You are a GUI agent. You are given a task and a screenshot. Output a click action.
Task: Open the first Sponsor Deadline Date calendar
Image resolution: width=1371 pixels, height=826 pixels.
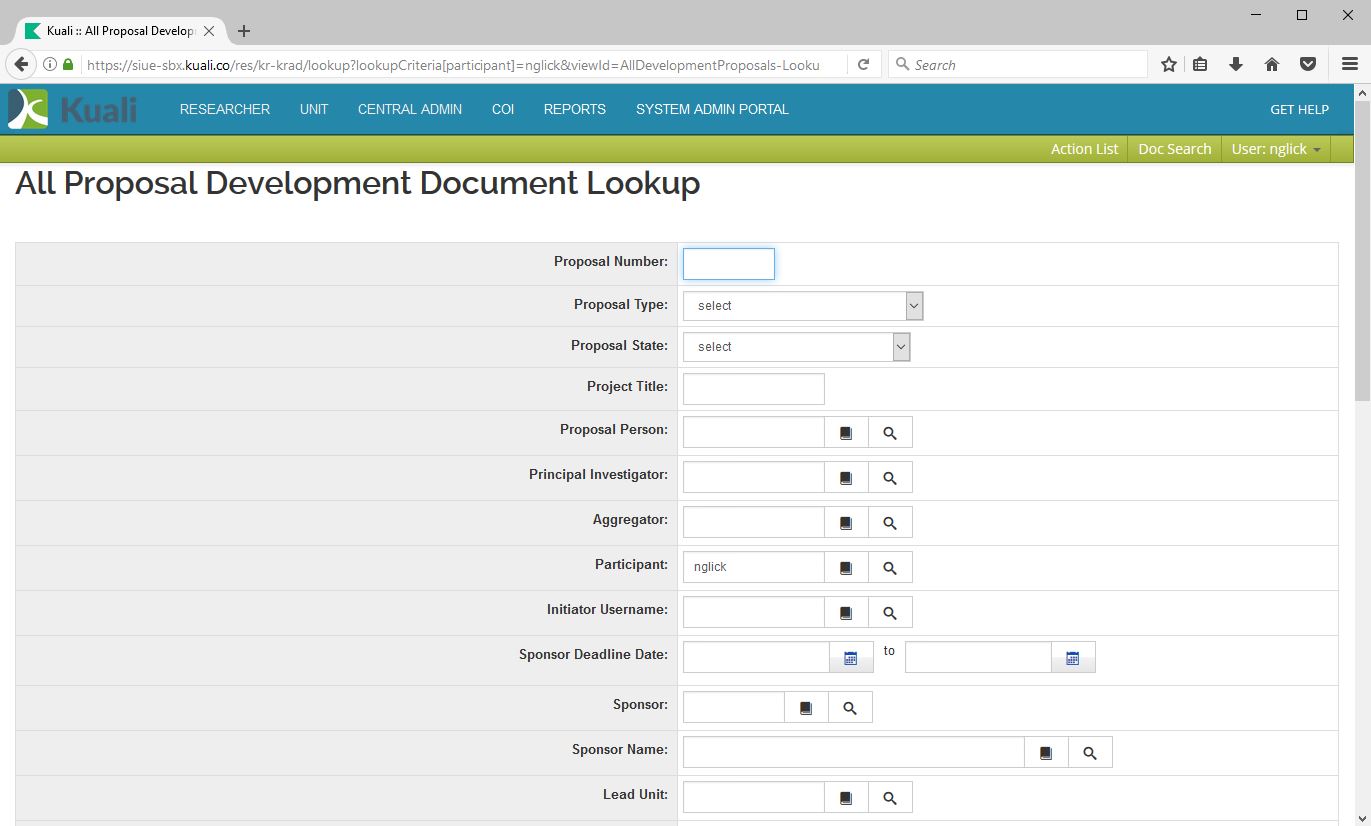[851, 658]
